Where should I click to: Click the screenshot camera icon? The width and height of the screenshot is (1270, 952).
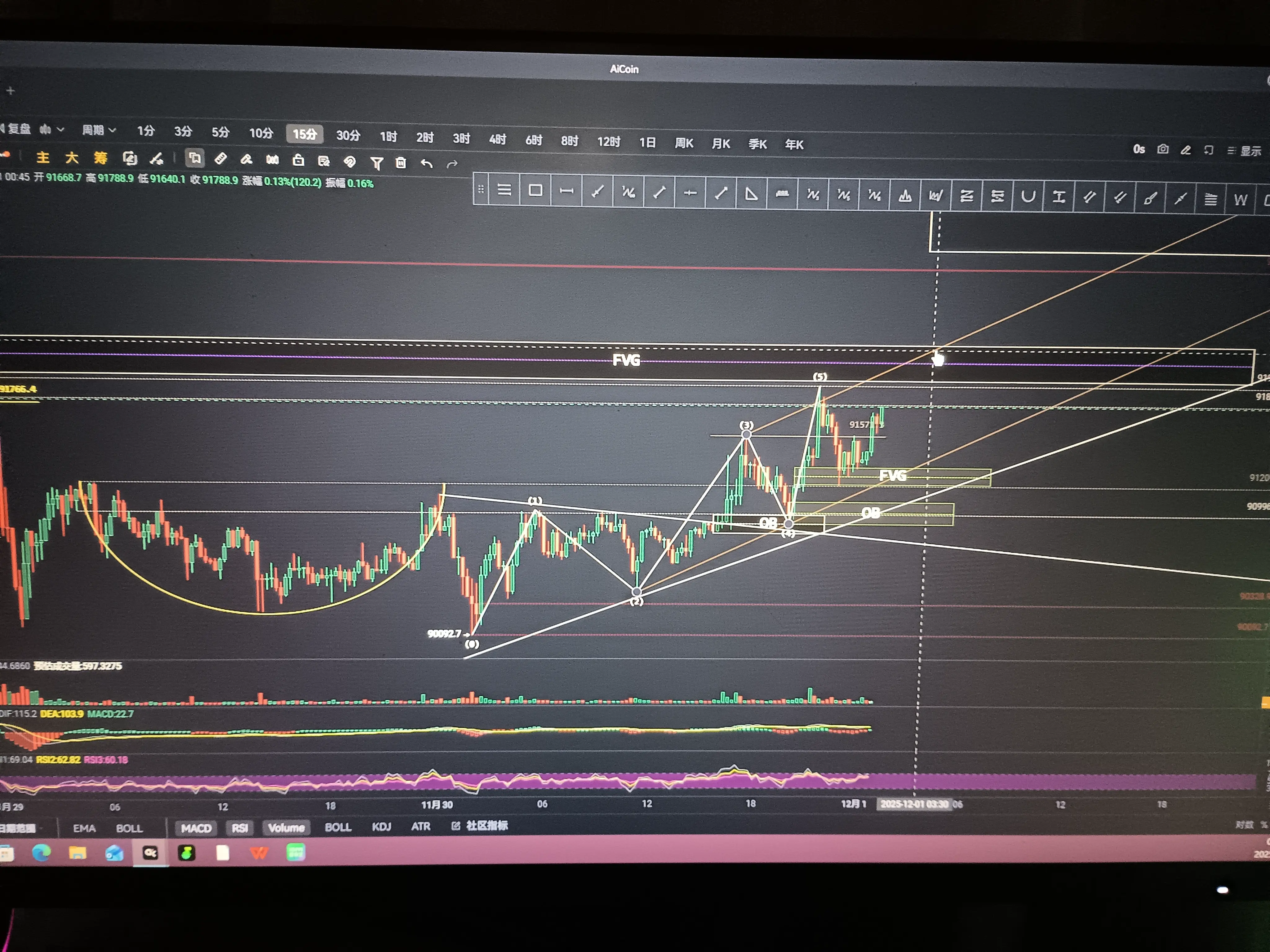[1163, 149]
